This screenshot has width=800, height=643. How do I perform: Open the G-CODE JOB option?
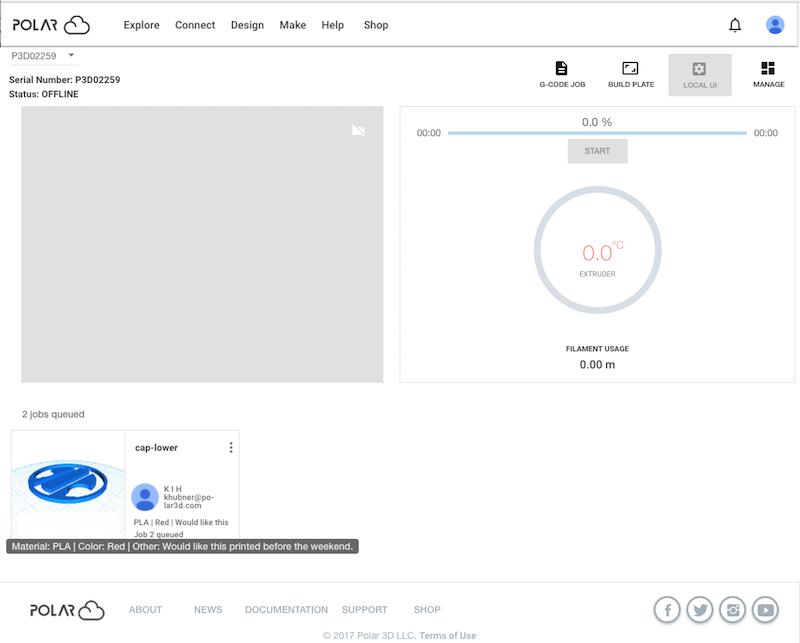(x=562, y=75)
